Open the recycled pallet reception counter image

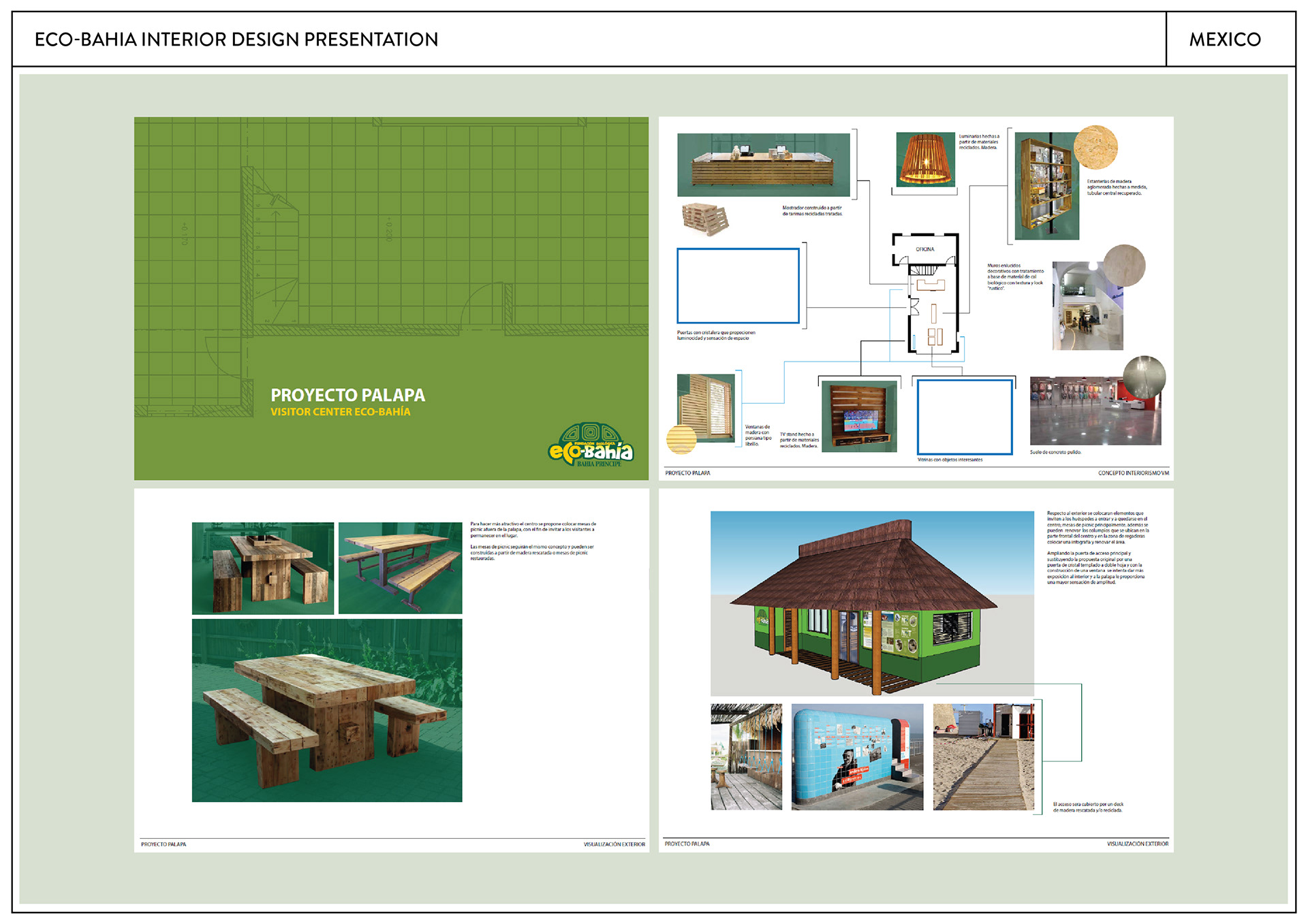pyautogui.click(x=763, y=165)
